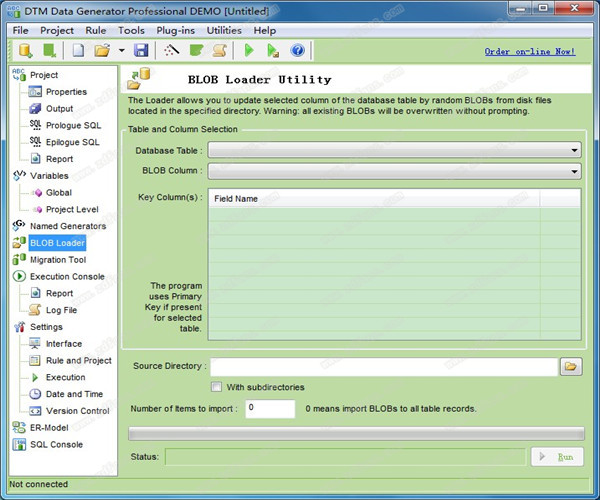
Task: Click the Status output field
Action: (x=345, y=457)
